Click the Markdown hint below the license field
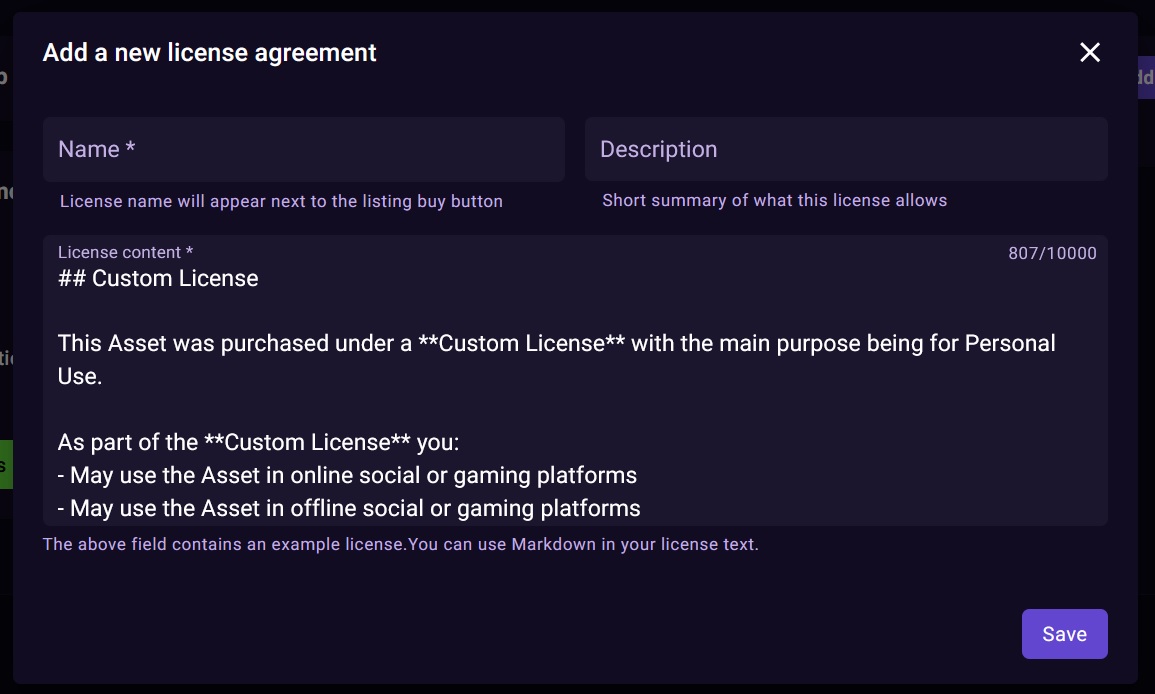Screen dimensions: 1155x694 pos(400,545)
